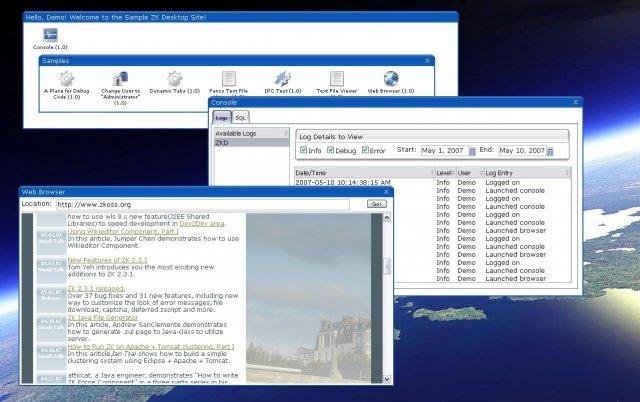640x402 pixels.
Task: Click the Web Browser scrollbar down arrow
Action: pos(387,379)
